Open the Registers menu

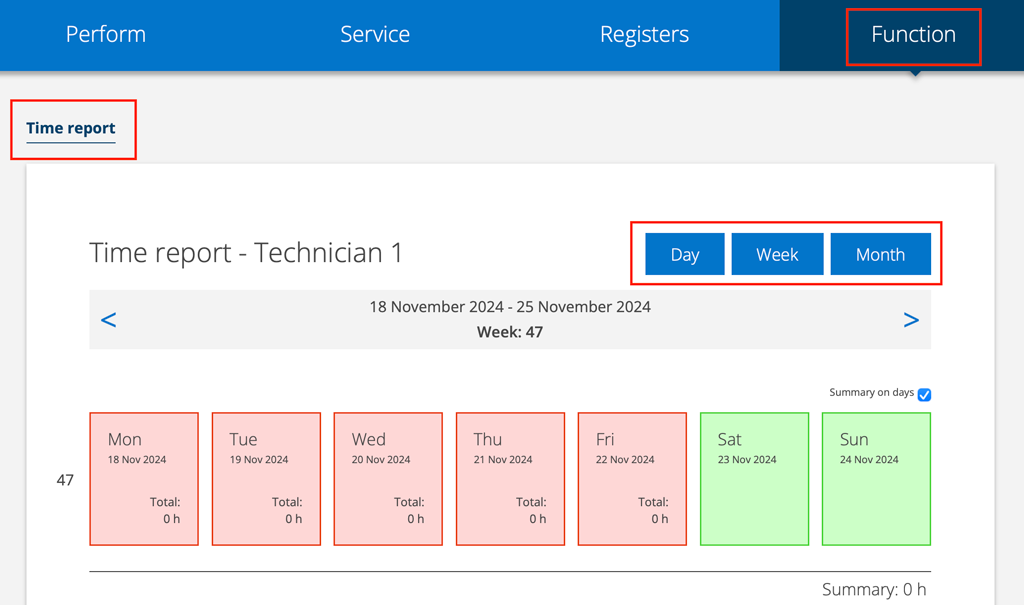coord(644,35)
